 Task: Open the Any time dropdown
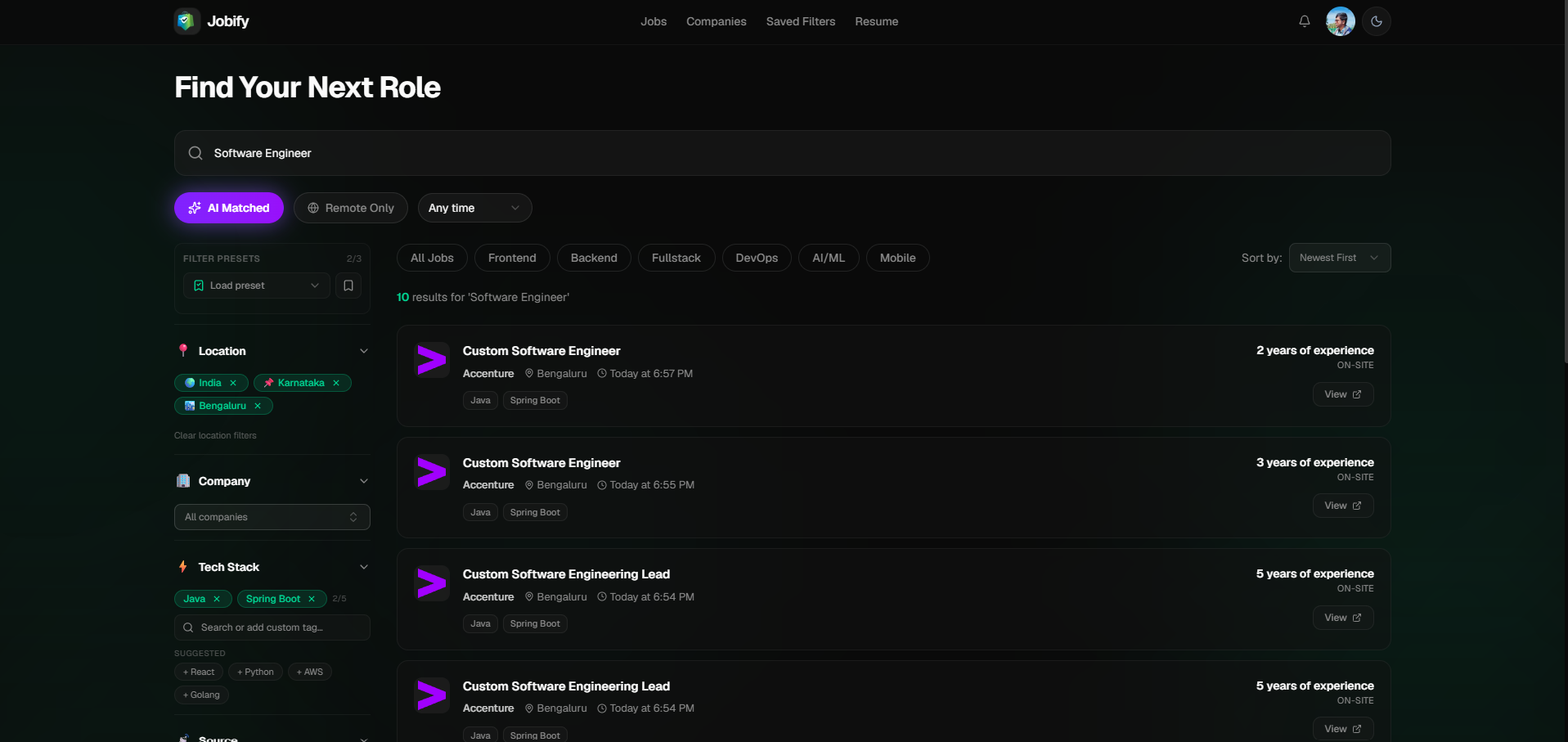(475, 208)
